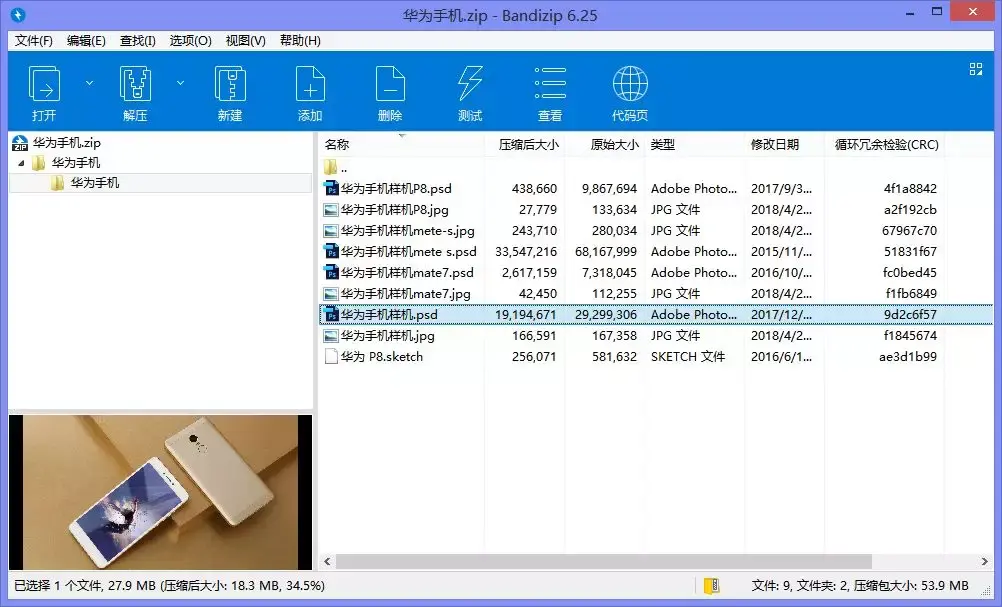Sort by 名称 column header

point(401,145)
